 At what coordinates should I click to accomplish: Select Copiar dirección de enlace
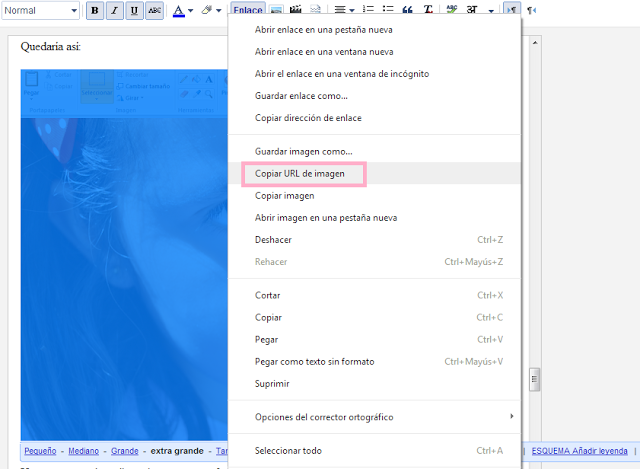[374, 118]
